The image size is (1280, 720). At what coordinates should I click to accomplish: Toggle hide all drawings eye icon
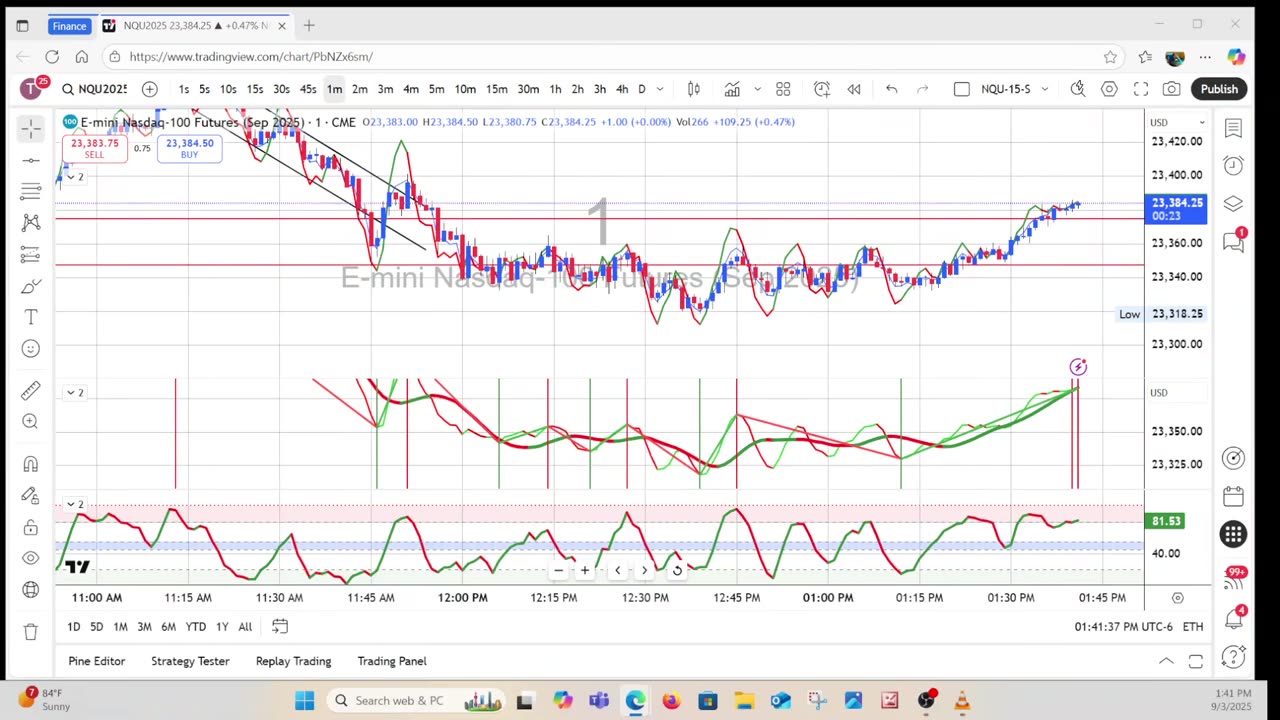31,558
